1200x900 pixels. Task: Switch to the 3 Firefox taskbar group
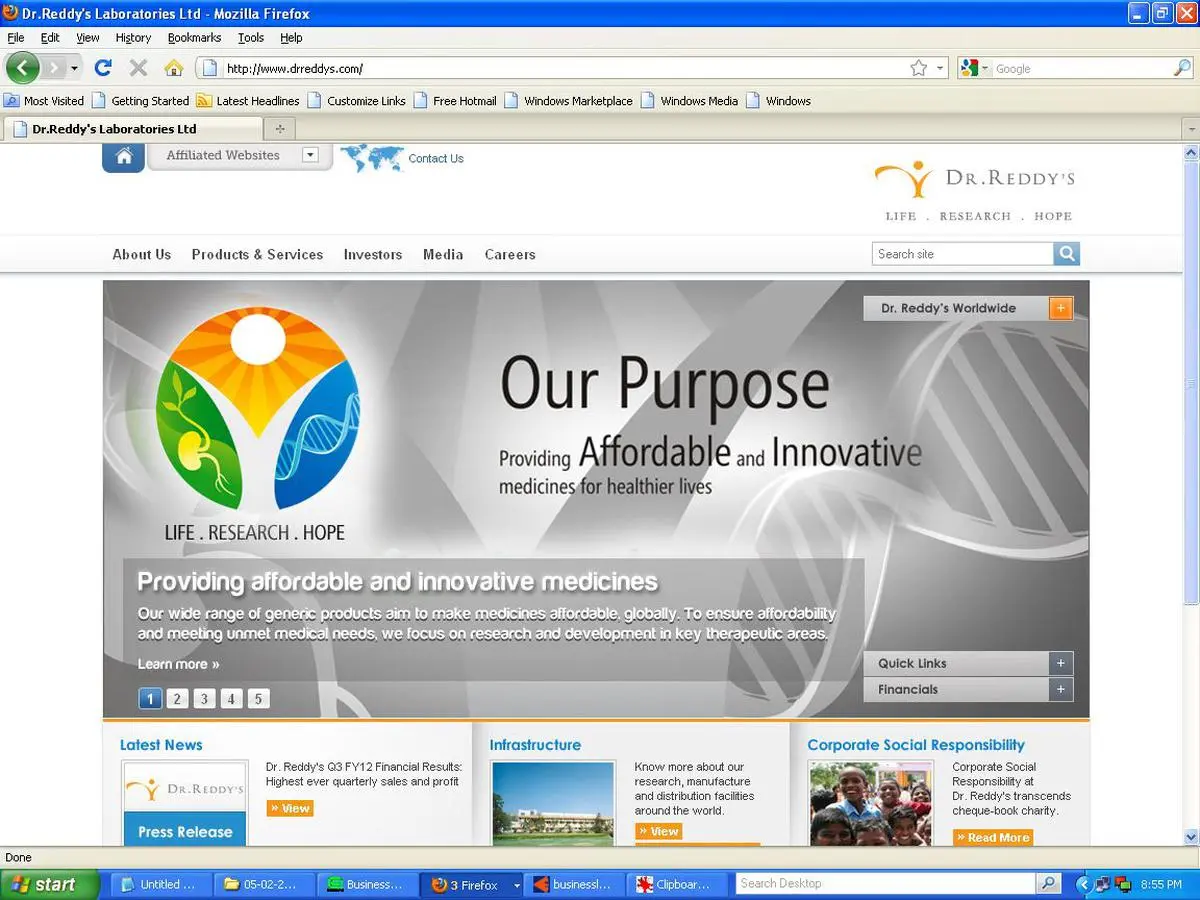[x=473, y=885]
